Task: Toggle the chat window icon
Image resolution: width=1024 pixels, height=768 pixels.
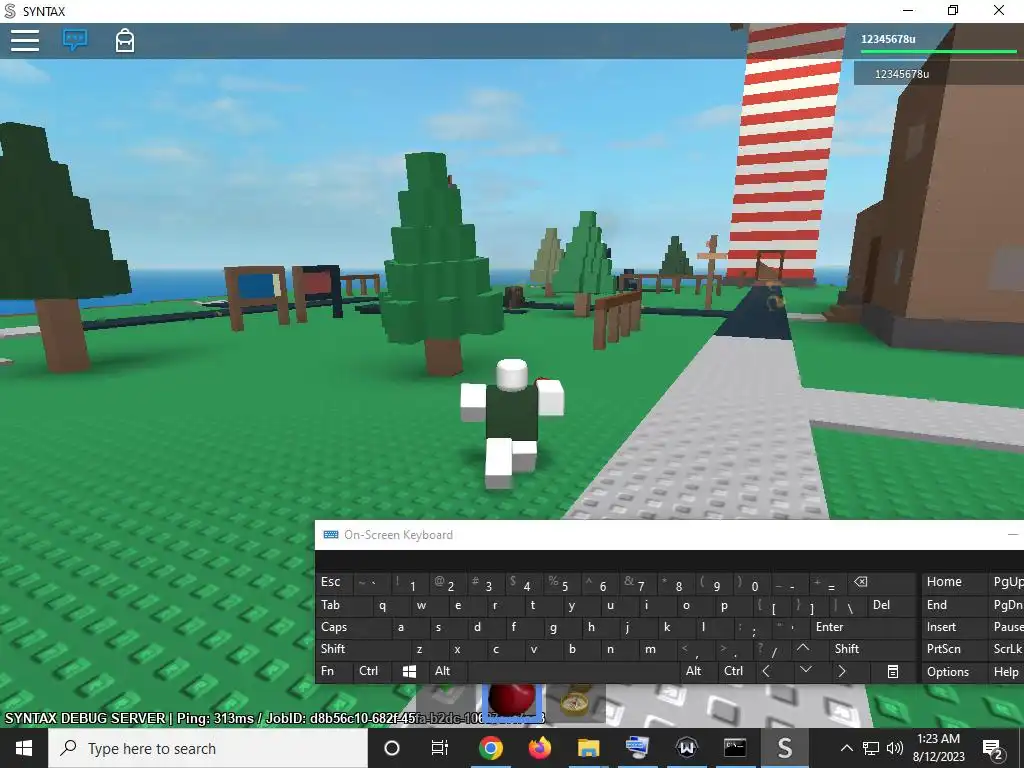Action: click(75, 40)
